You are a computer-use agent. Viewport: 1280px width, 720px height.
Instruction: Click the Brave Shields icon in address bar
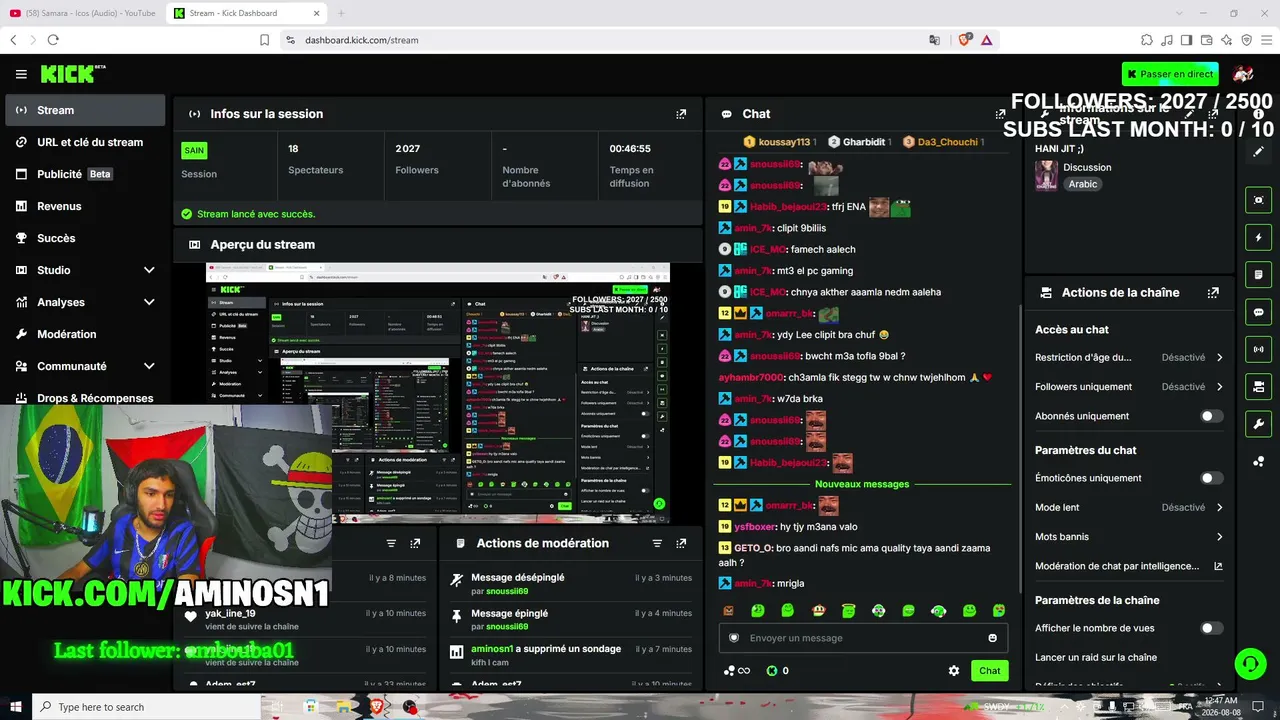964,40
